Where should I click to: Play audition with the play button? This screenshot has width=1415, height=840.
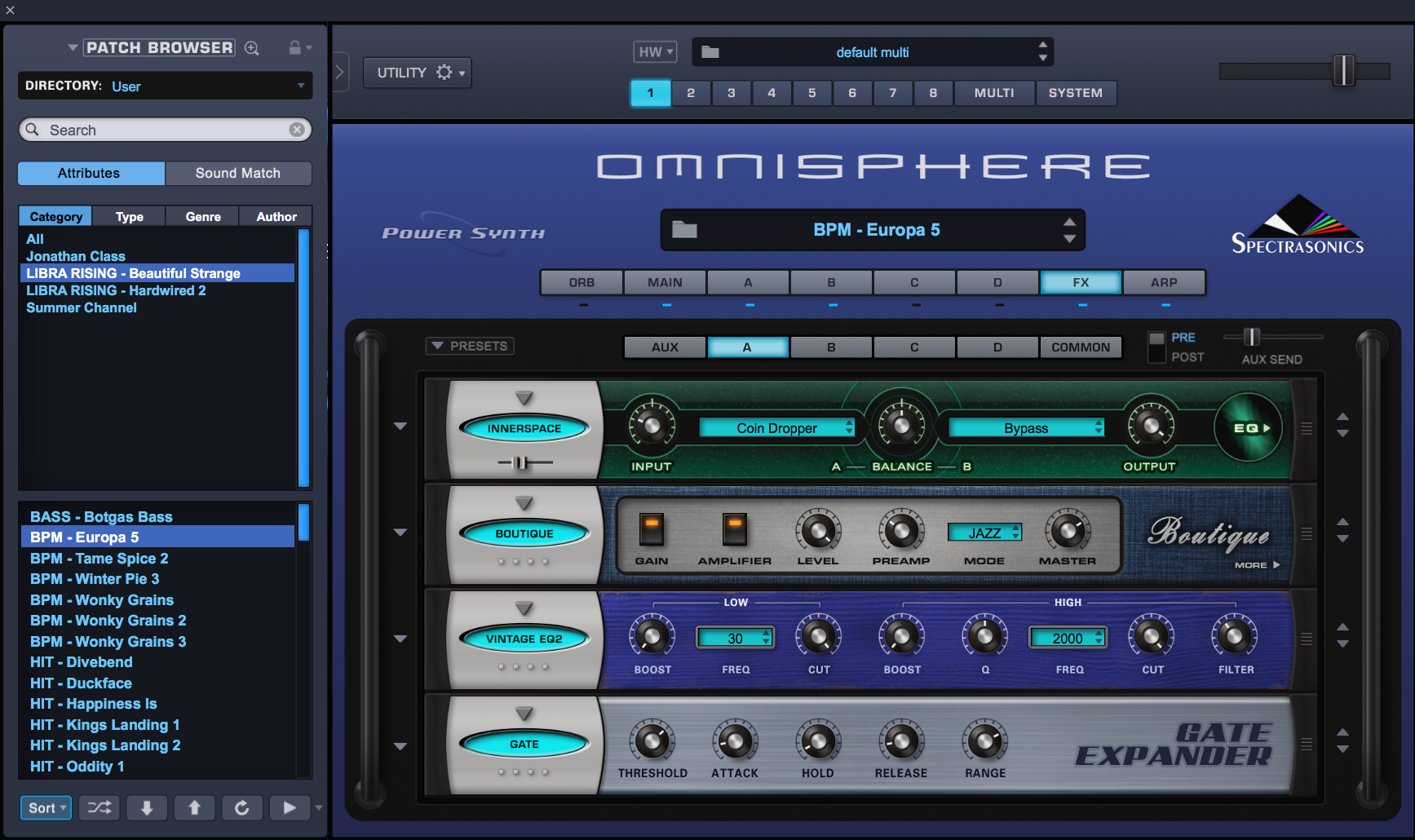click(x=290, y=807)
